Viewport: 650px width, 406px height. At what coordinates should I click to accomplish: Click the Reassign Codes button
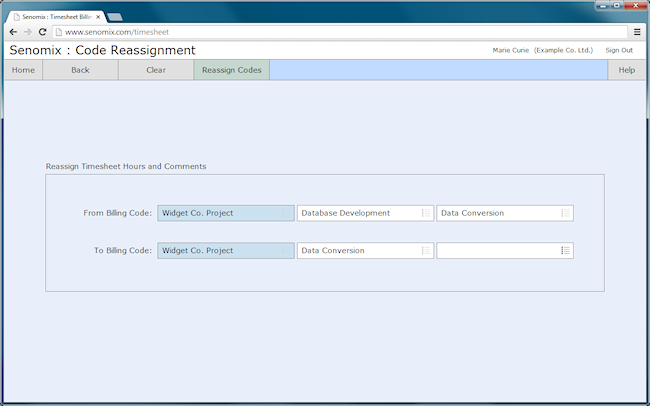pyautogui.click(x=232, y=70)
